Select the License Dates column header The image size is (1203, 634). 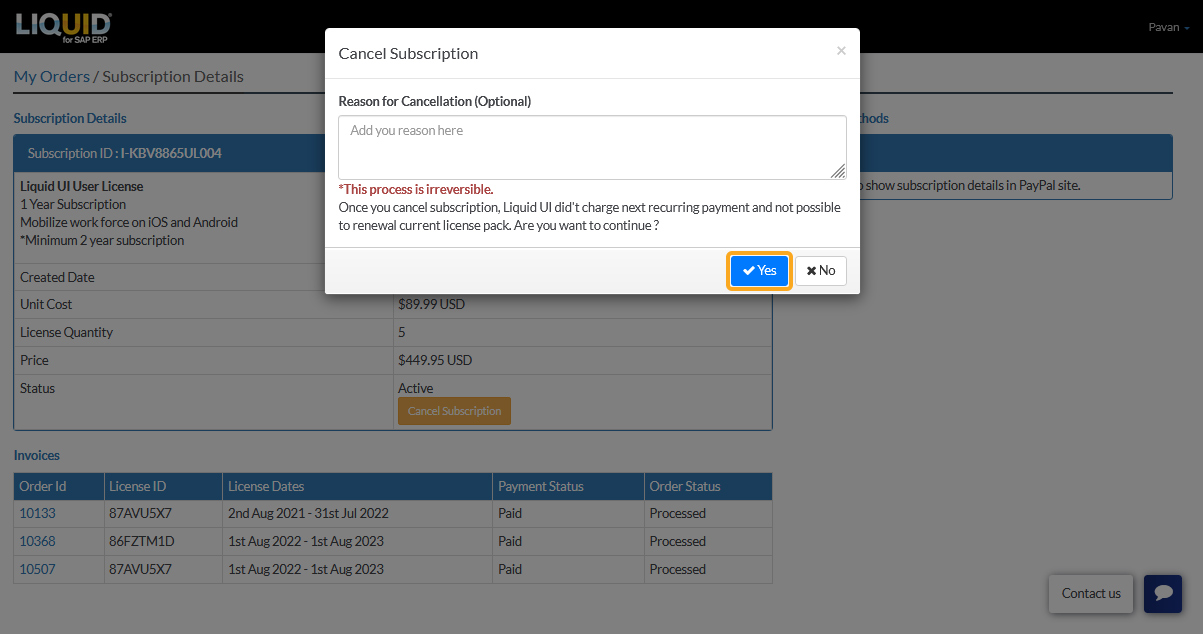pyautogui.click(x=357, y=486)
